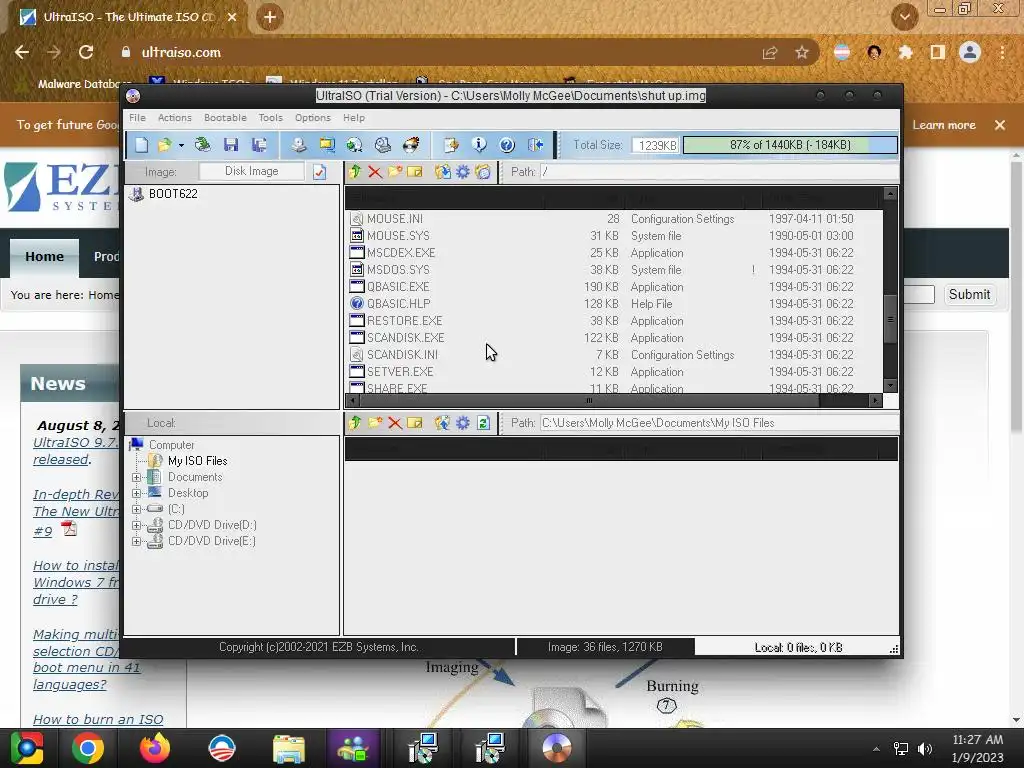
Task: Click the Refresh icon in local pane toolbar
Action: click(x=483, y=423)
